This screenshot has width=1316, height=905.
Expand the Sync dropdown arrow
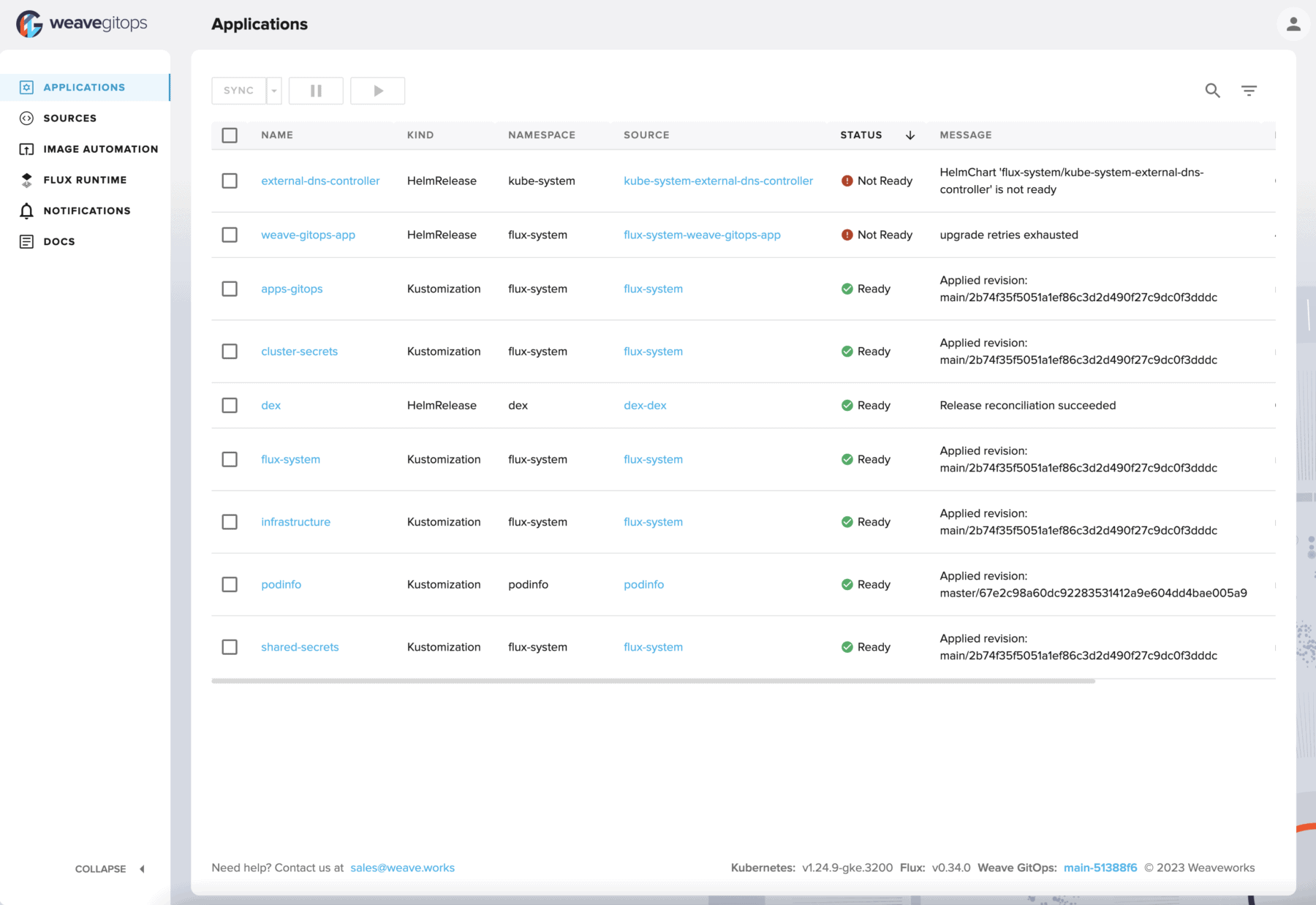pos(274,91)
